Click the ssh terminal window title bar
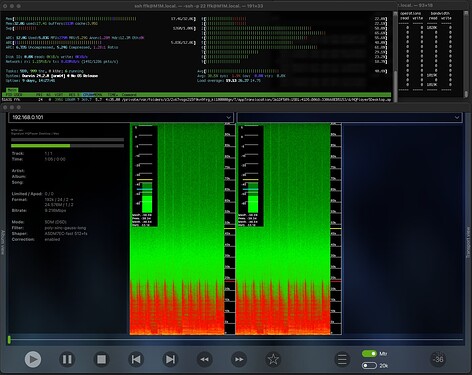472x375 pixels. (199, 6)
